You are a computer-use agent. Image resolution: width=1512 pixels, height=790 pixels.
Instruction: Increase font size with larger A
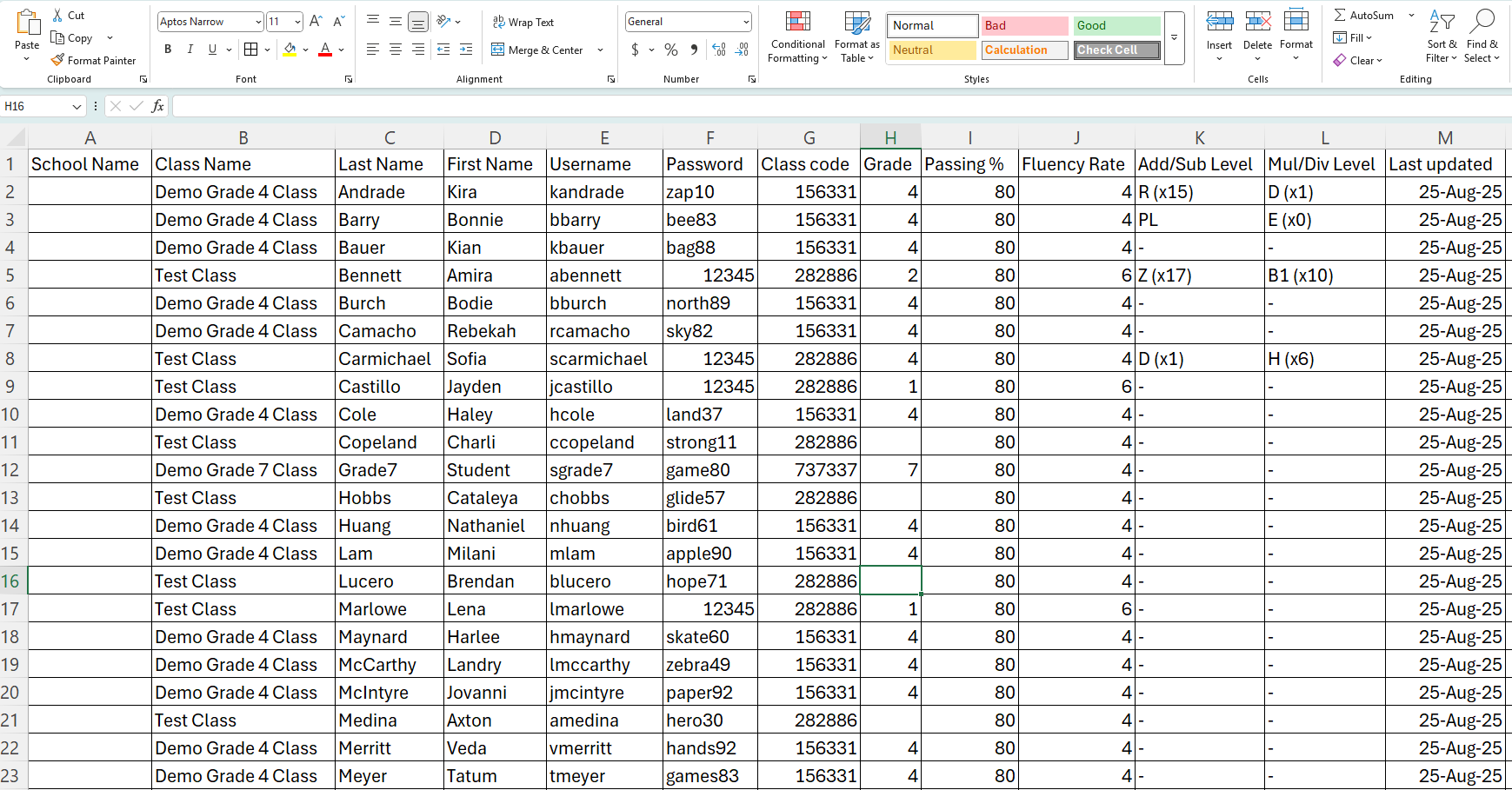click(316, 21)
